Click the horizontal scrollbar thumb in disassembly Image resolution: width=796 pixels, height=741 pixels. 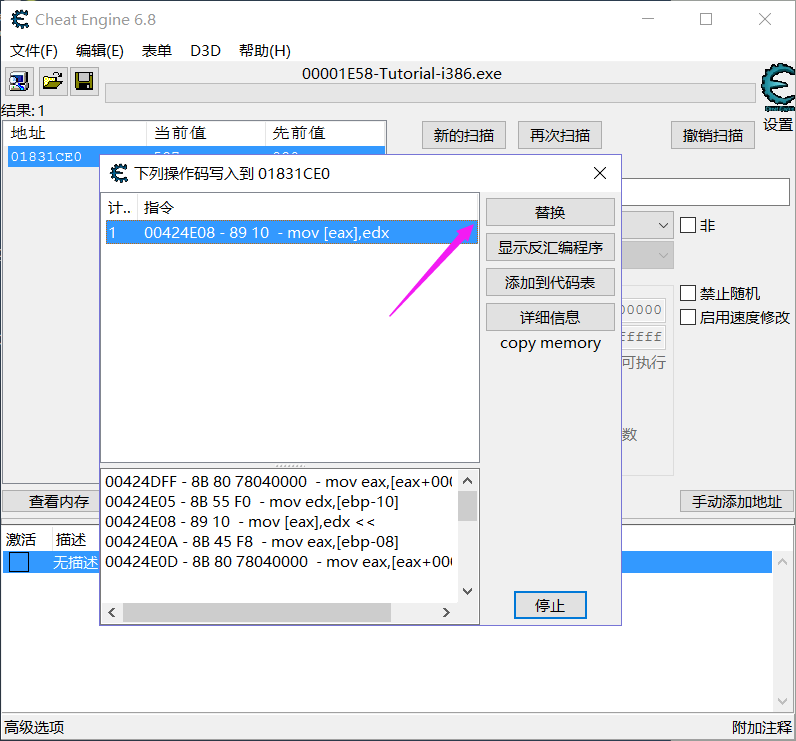click(257, 613)
